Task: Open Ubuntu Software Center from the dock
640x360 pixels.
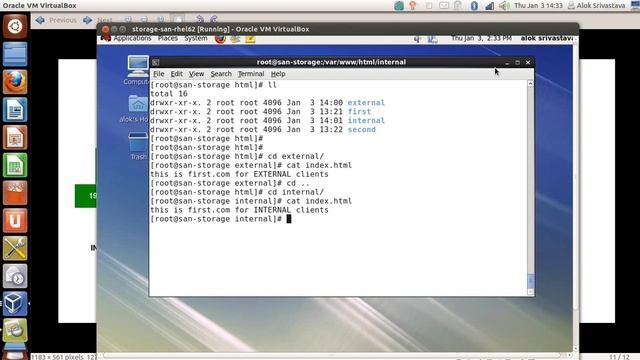Action: [x=15, y=193]
